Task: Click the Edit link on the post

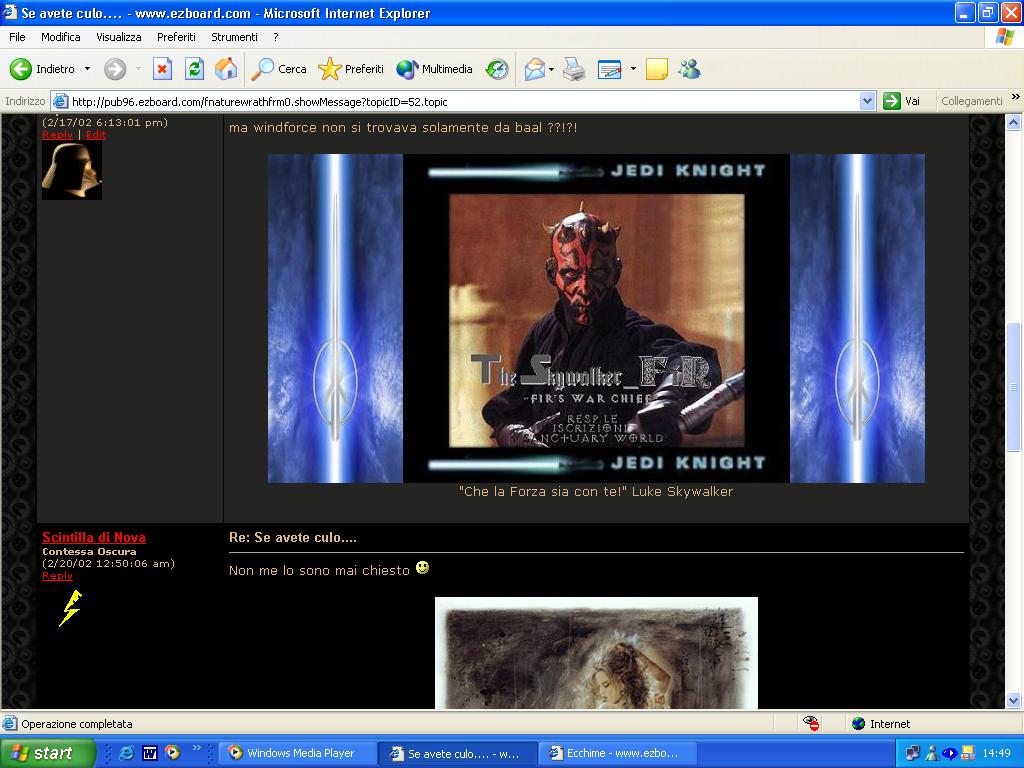Action: [95, 135]
